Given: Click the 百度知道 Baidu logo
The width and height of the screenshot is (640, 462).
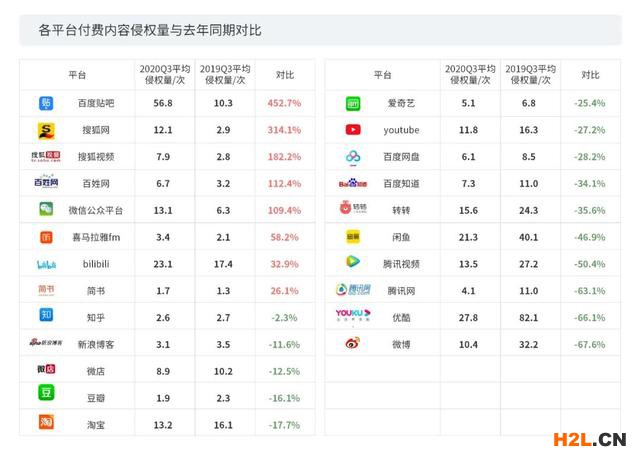Looking at the screenshot, I should pos(353,183).
